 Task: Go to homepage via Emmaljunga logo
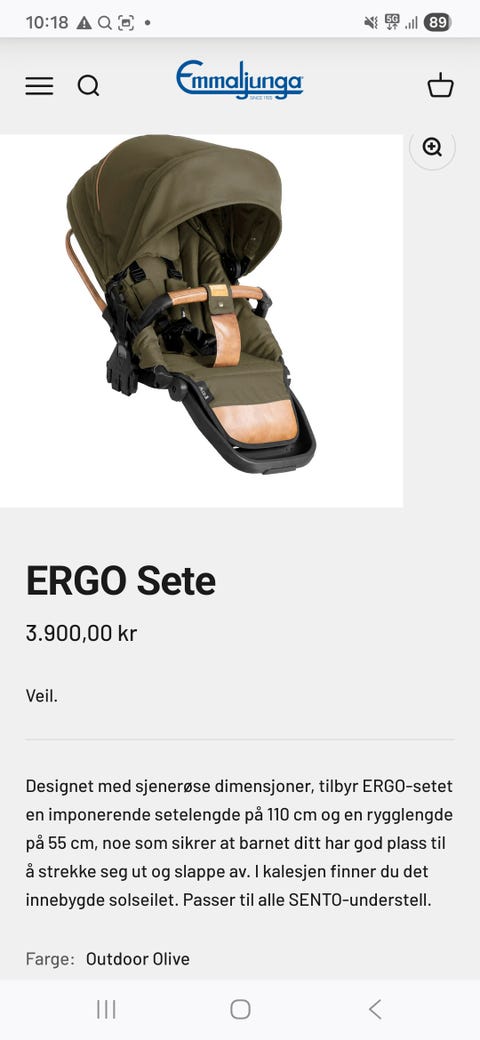coord(239,80)
